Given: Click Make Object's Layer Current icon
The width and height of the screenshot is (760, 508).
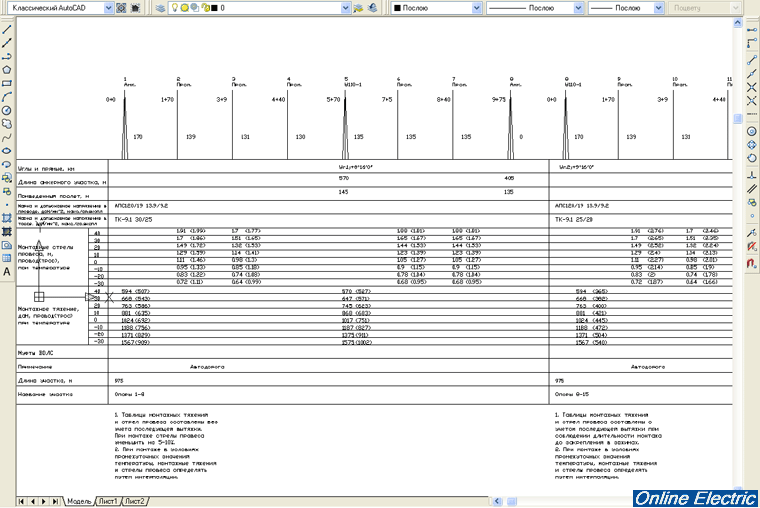Looking at the screenshot, I should (x=359, y=8).
